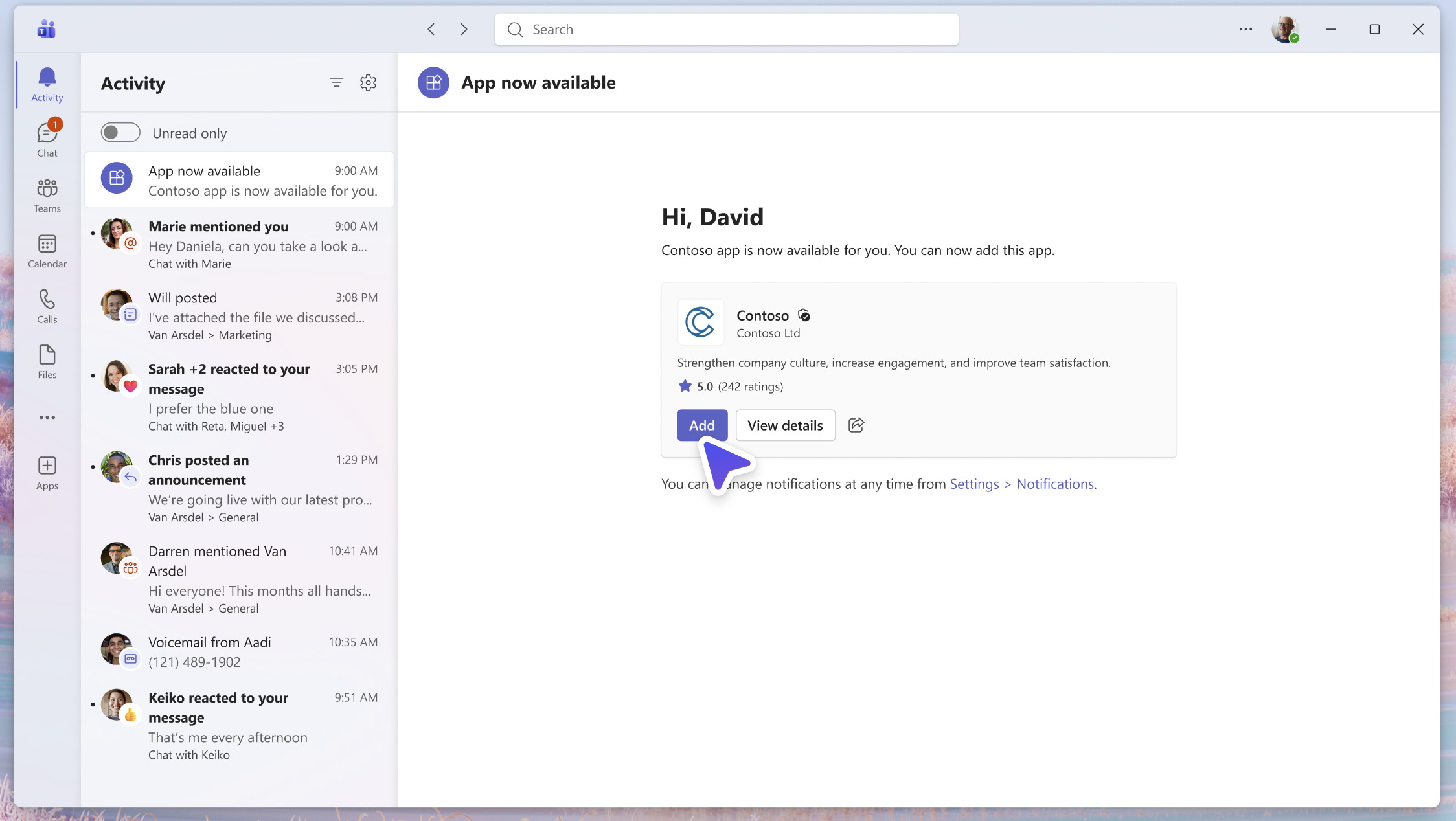This screenshot has width=1456, height=821.
Task: Open the Settings > Notifications link
Action: pyautogui.click(x=1023, y=484)
